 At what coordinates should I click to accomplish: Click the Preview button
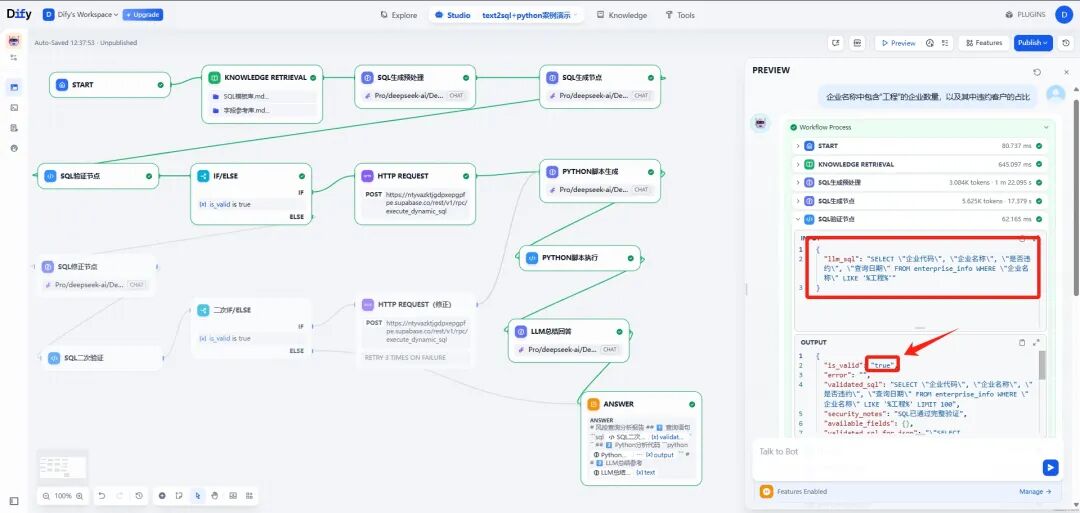point(898,43)
